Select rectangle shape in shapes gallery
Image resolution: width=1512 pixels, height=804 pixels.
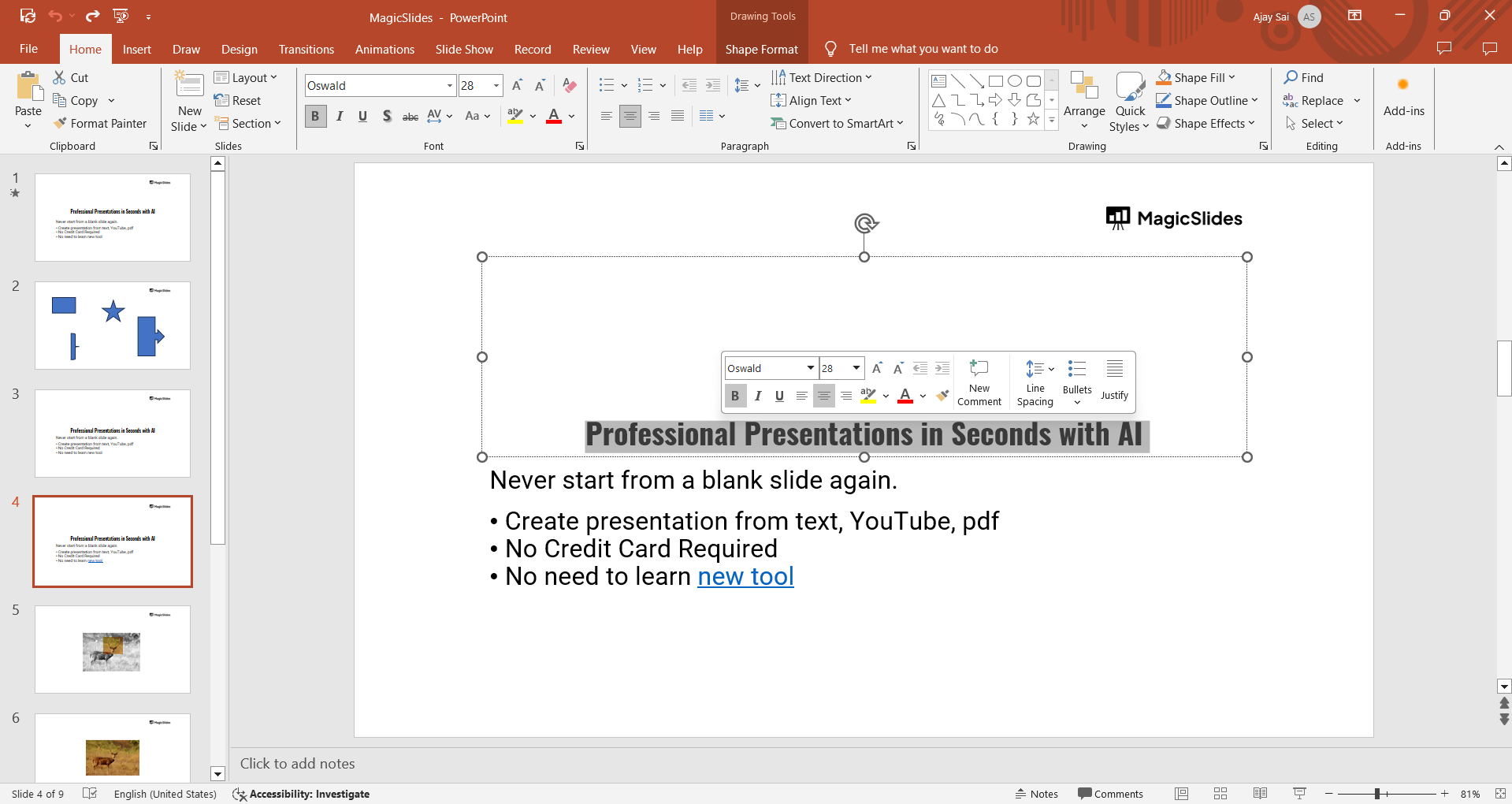(996, 80)
